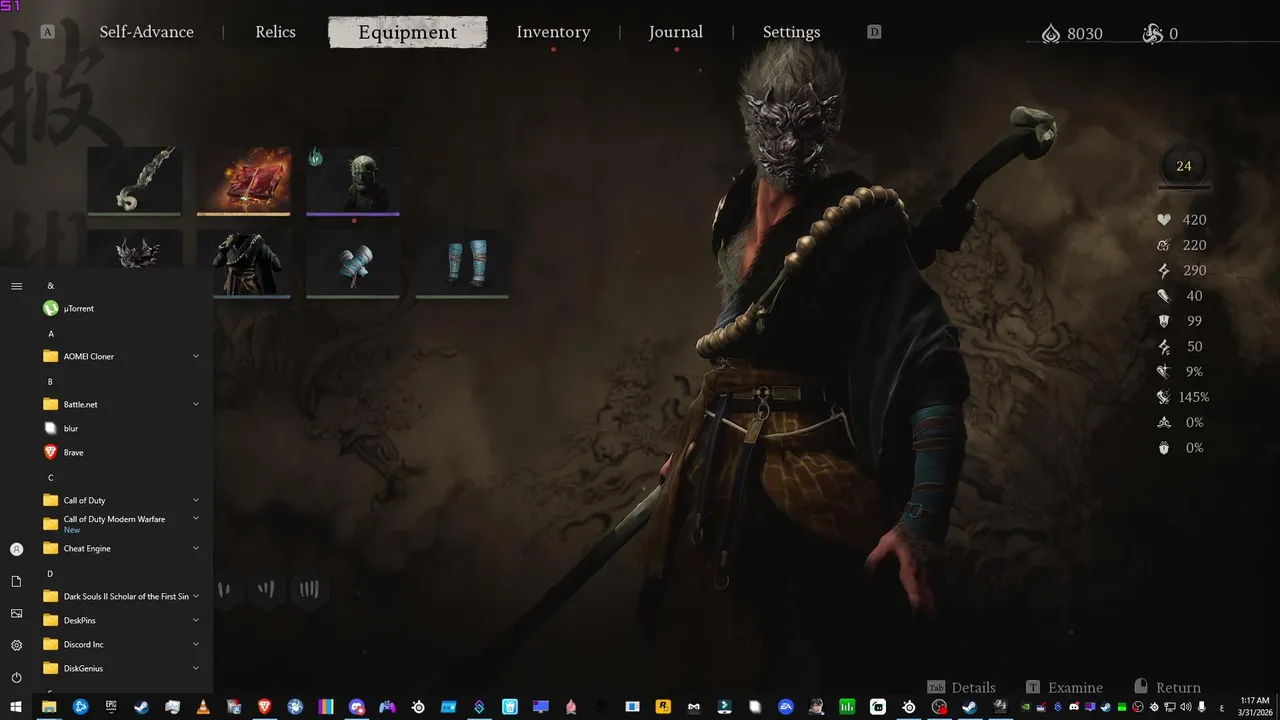Select the blue arm guard bracers slot
1280x720 pixels.
point(353,264)
